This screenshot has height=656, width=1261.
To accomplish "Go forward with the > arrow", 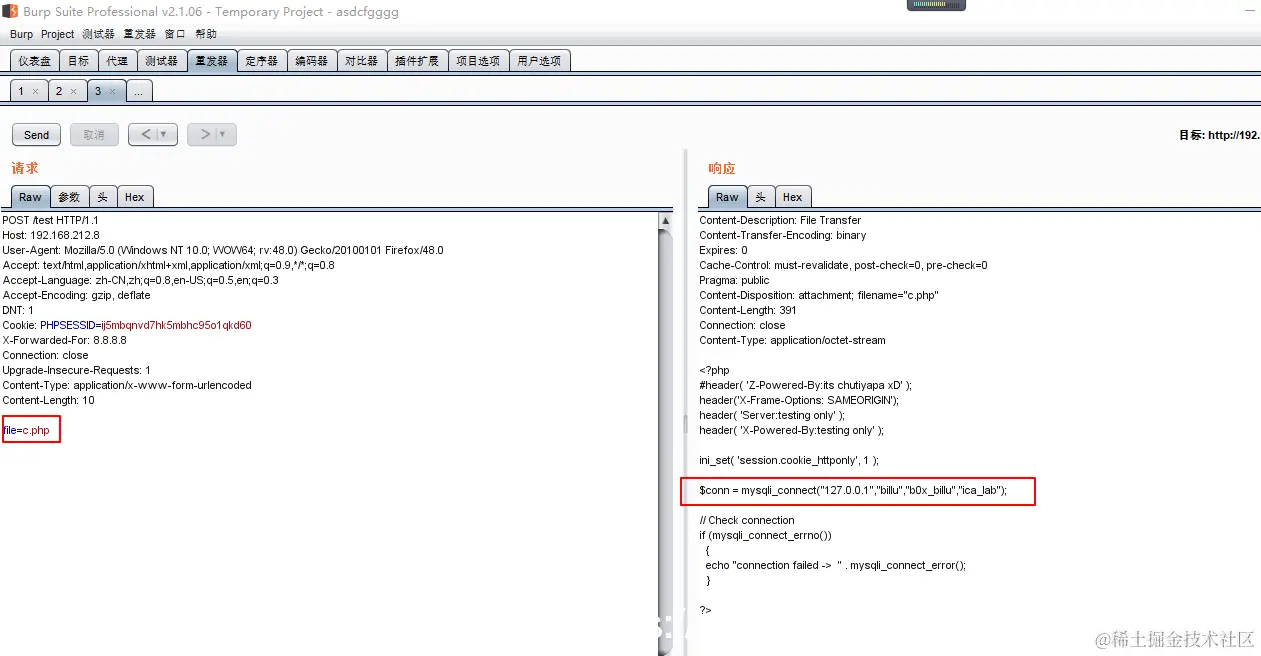I will pos(205,134).
